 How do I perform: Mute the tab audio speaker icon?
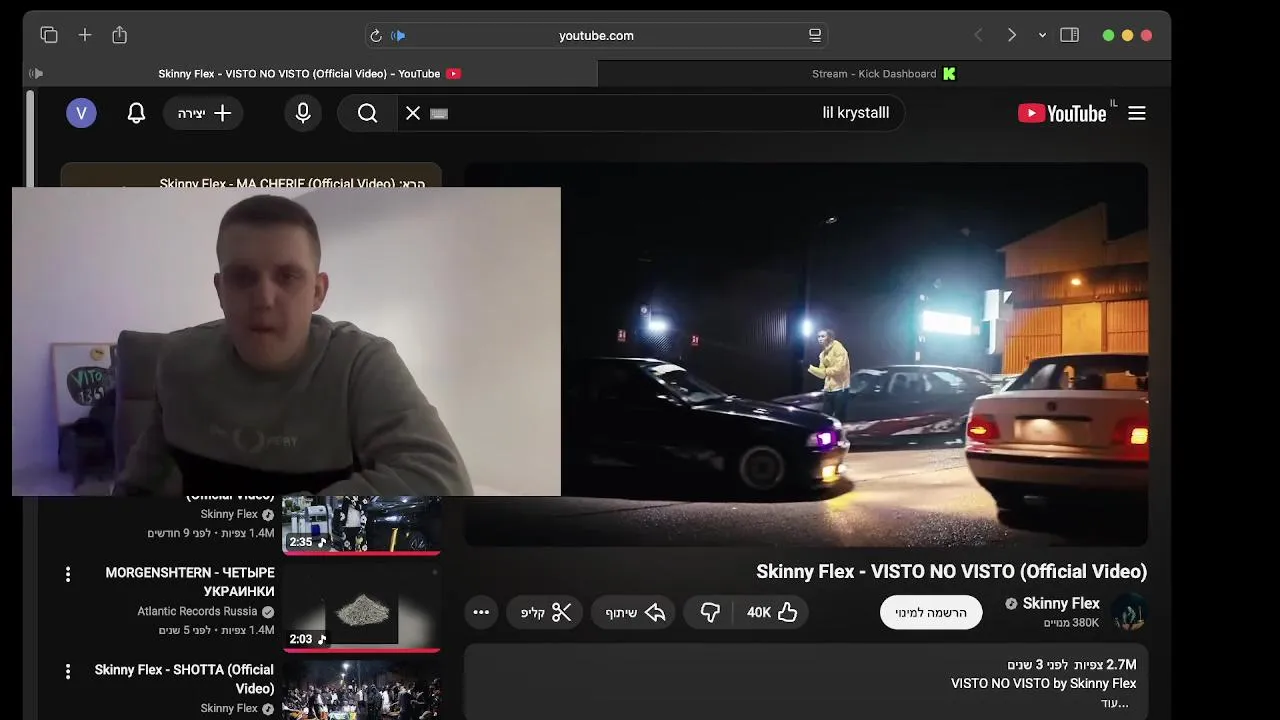click(x=37, y=74)
